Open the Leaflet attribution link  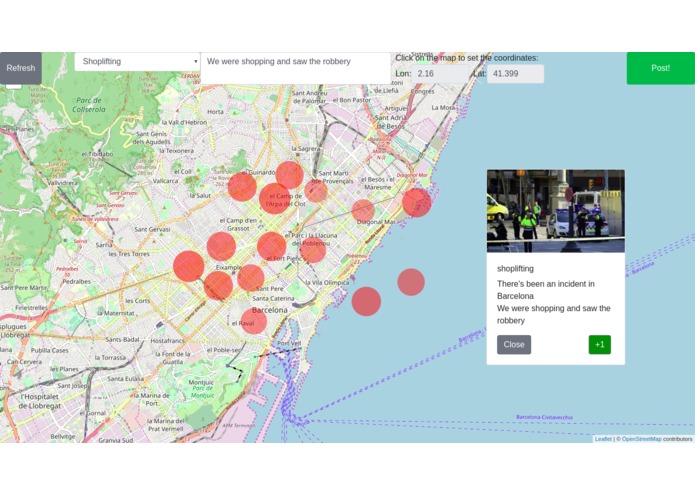[603, 439]
